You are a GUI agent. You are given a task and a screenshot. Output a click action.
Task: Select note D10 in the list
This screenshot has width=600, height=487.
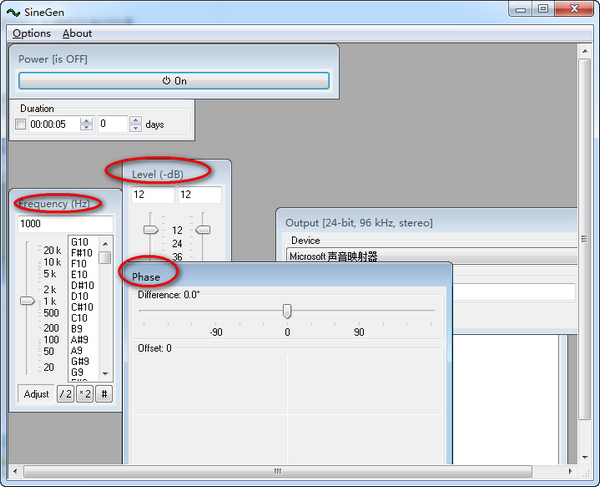coord(80,296)
